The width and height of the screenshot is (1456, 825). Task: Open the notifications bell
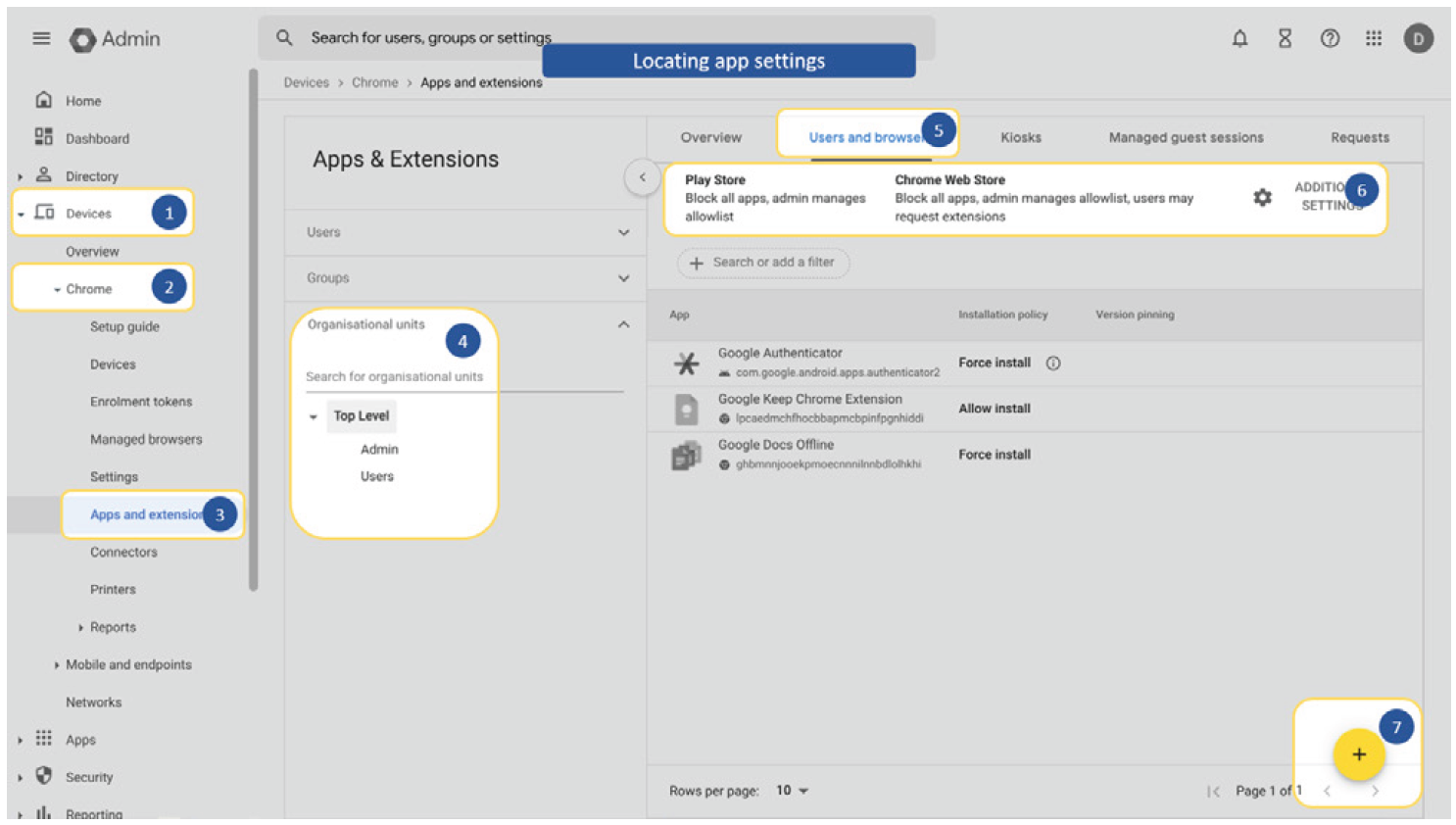tap(1239, 38)
